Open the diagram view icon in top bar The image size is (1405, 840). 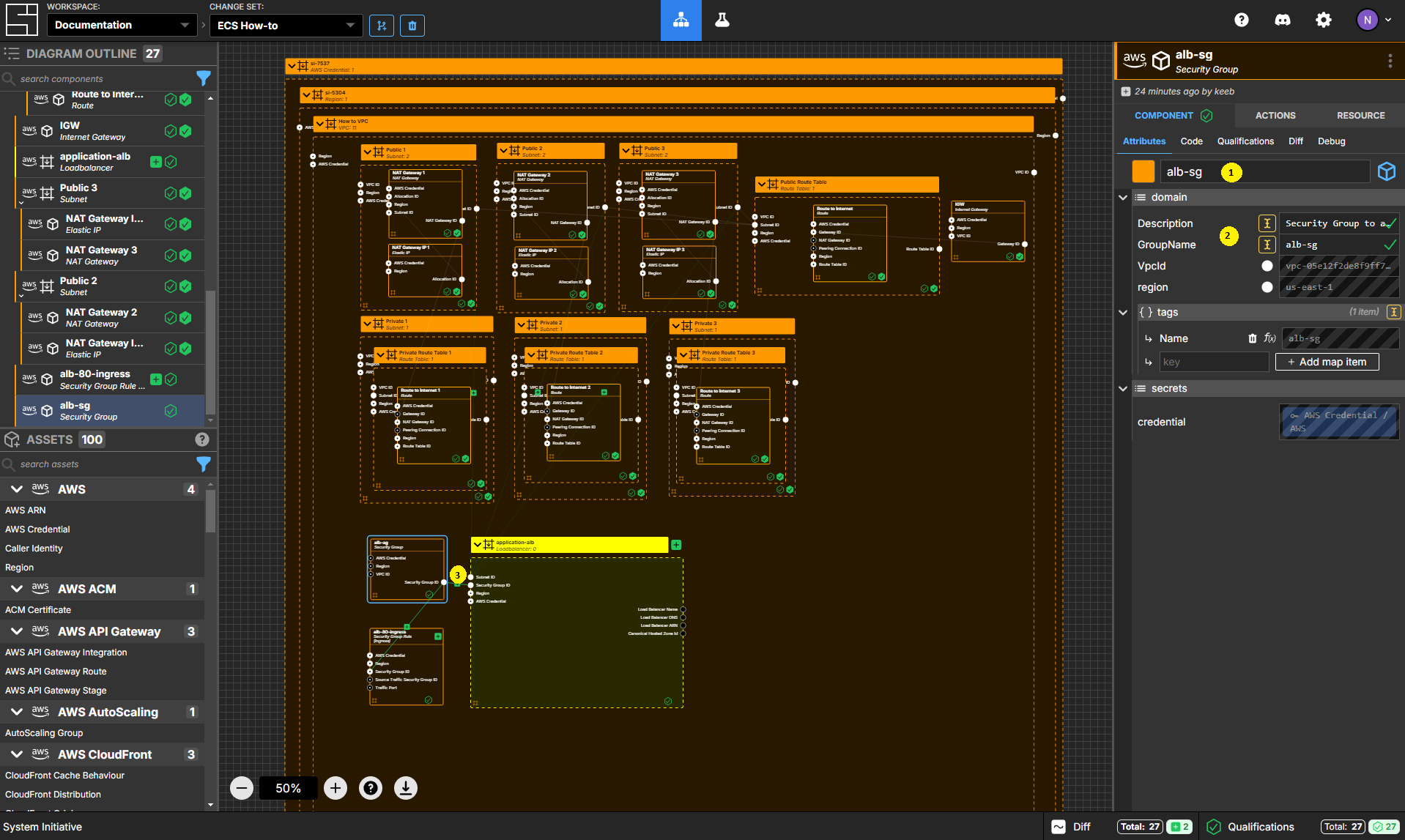tap(681, 21)
